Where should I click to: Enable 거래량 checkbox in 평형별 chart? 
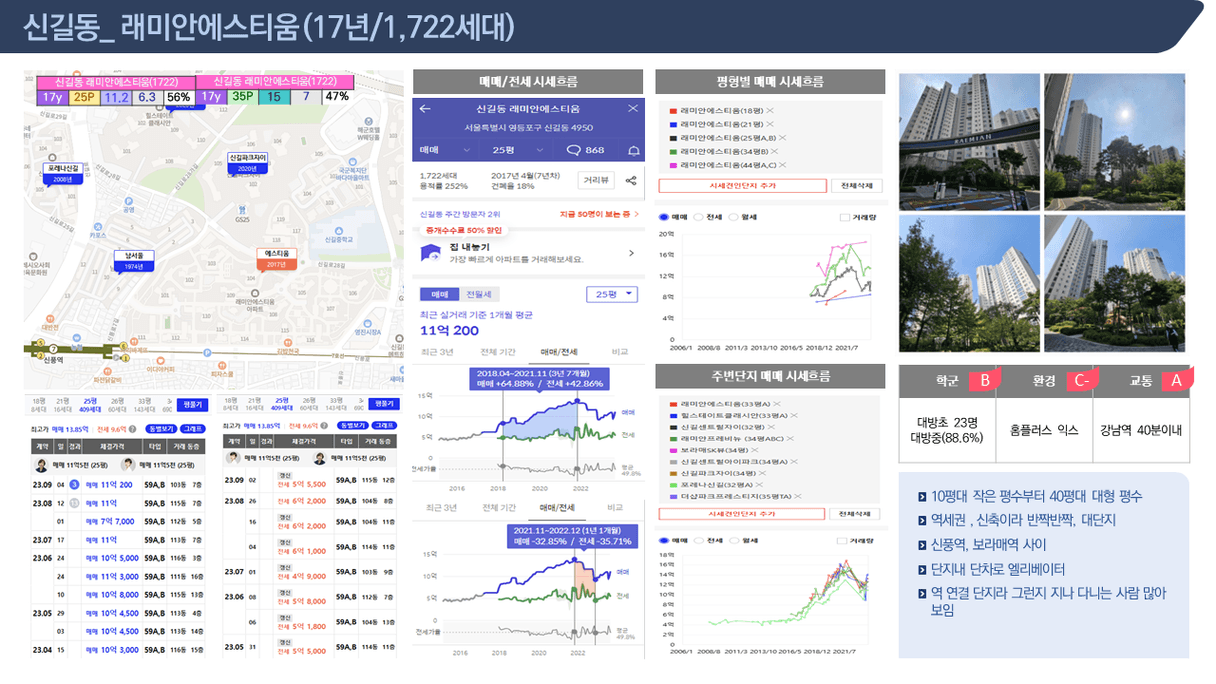point(844,216)
